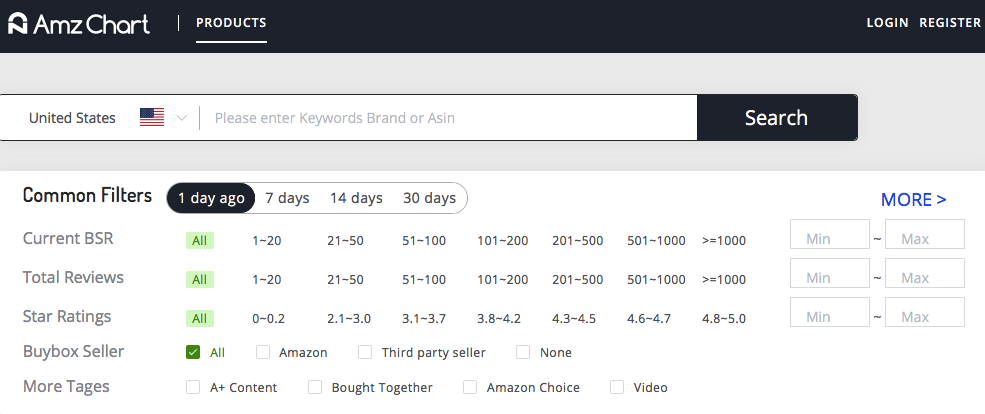Open the PRODUCTS tab
The width and height of the screenshot is (985, 414).
pyautogui.click(x=231, y=22)
